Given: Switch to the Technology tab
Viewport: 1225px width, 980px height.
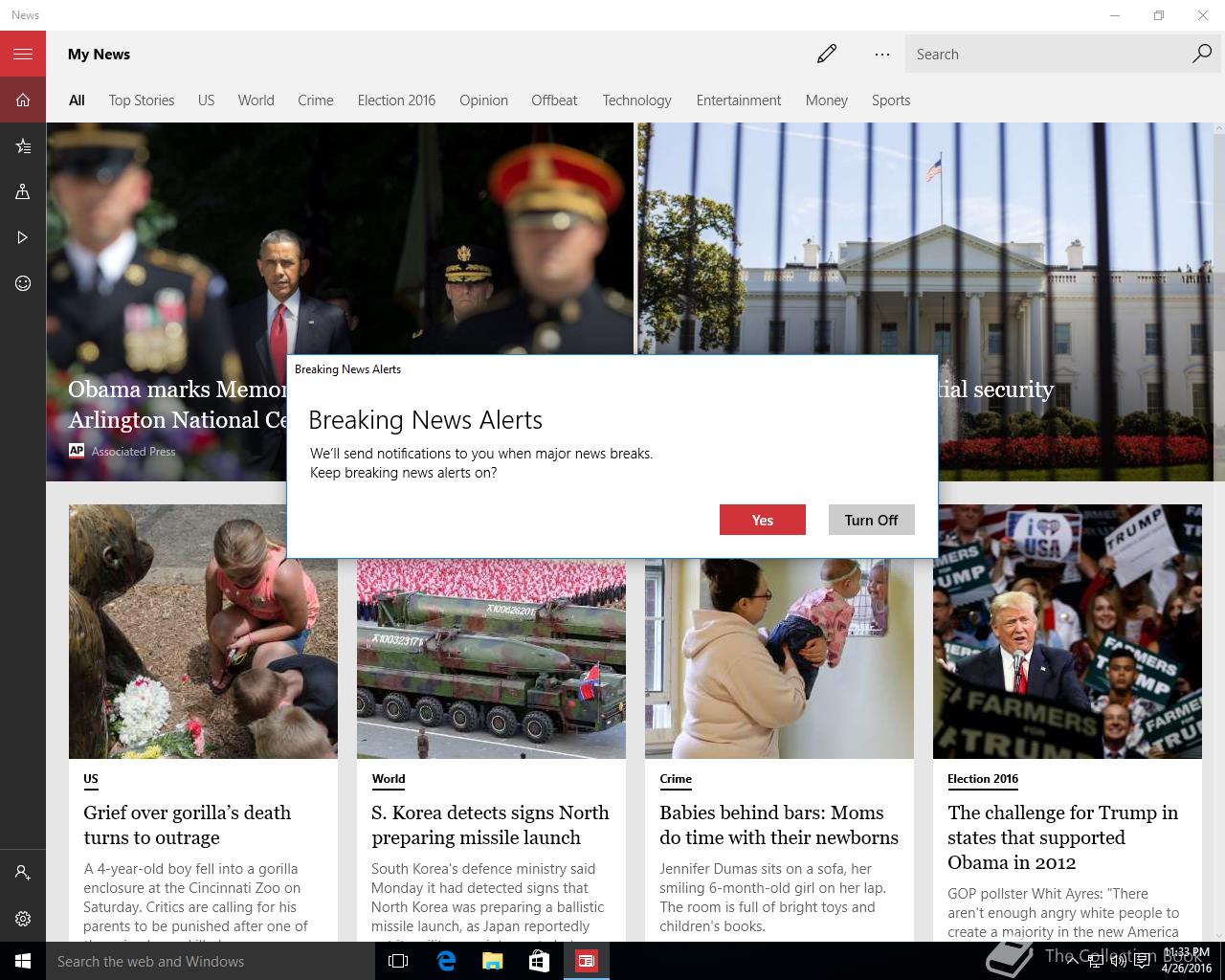Looking at the screenshot, I should (636, 100).
